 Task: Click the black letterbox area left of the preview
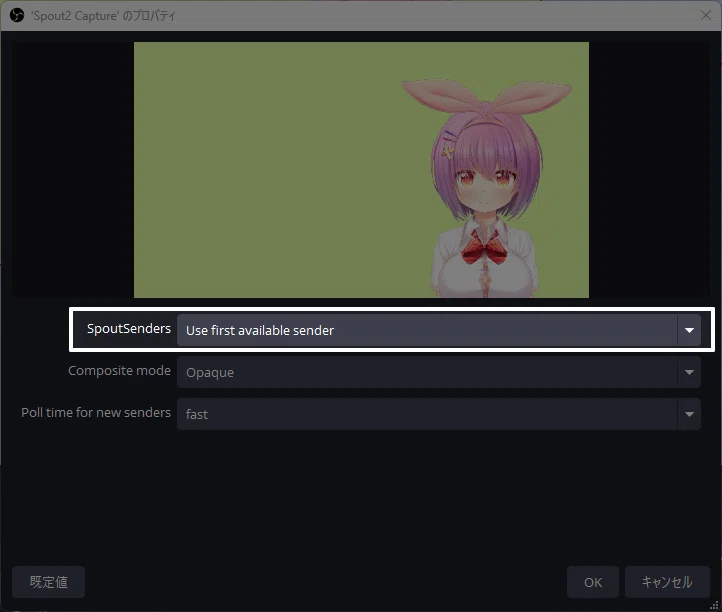tap(73, 170)
